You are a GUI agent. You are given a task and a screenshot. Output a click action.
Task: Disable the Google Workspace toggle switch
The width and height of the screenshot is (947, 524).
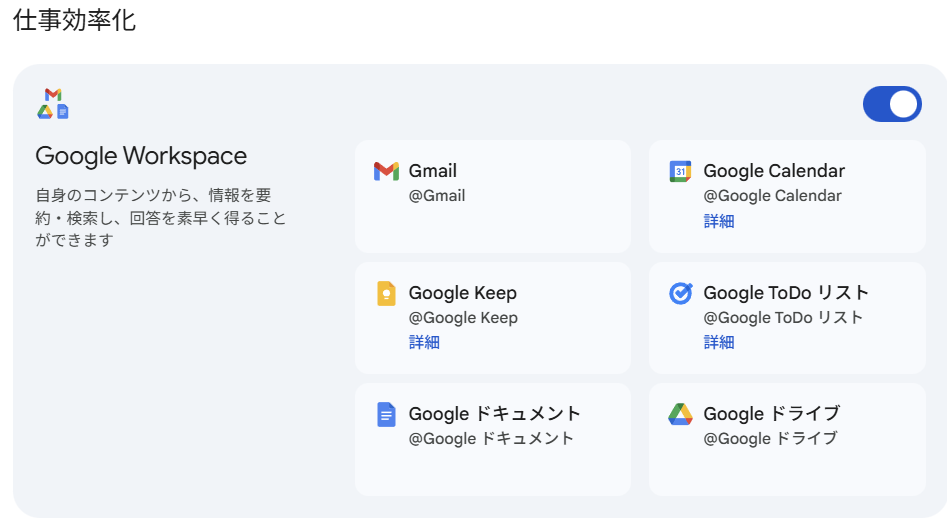click(x=892, y=104)
